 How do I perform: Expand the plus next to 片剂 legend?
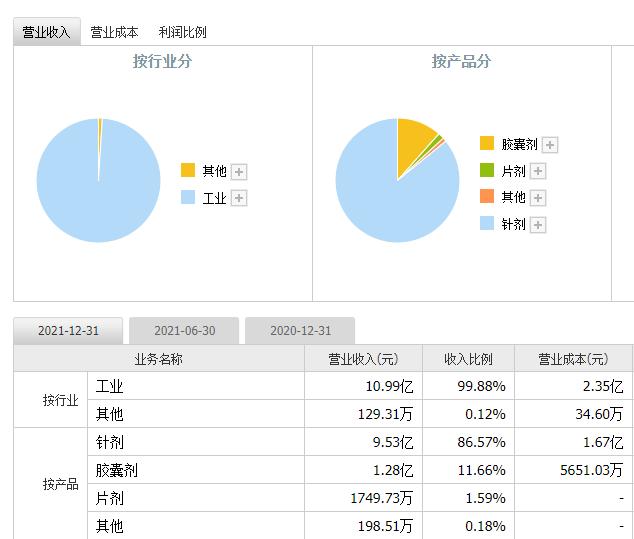coord(538,171)
